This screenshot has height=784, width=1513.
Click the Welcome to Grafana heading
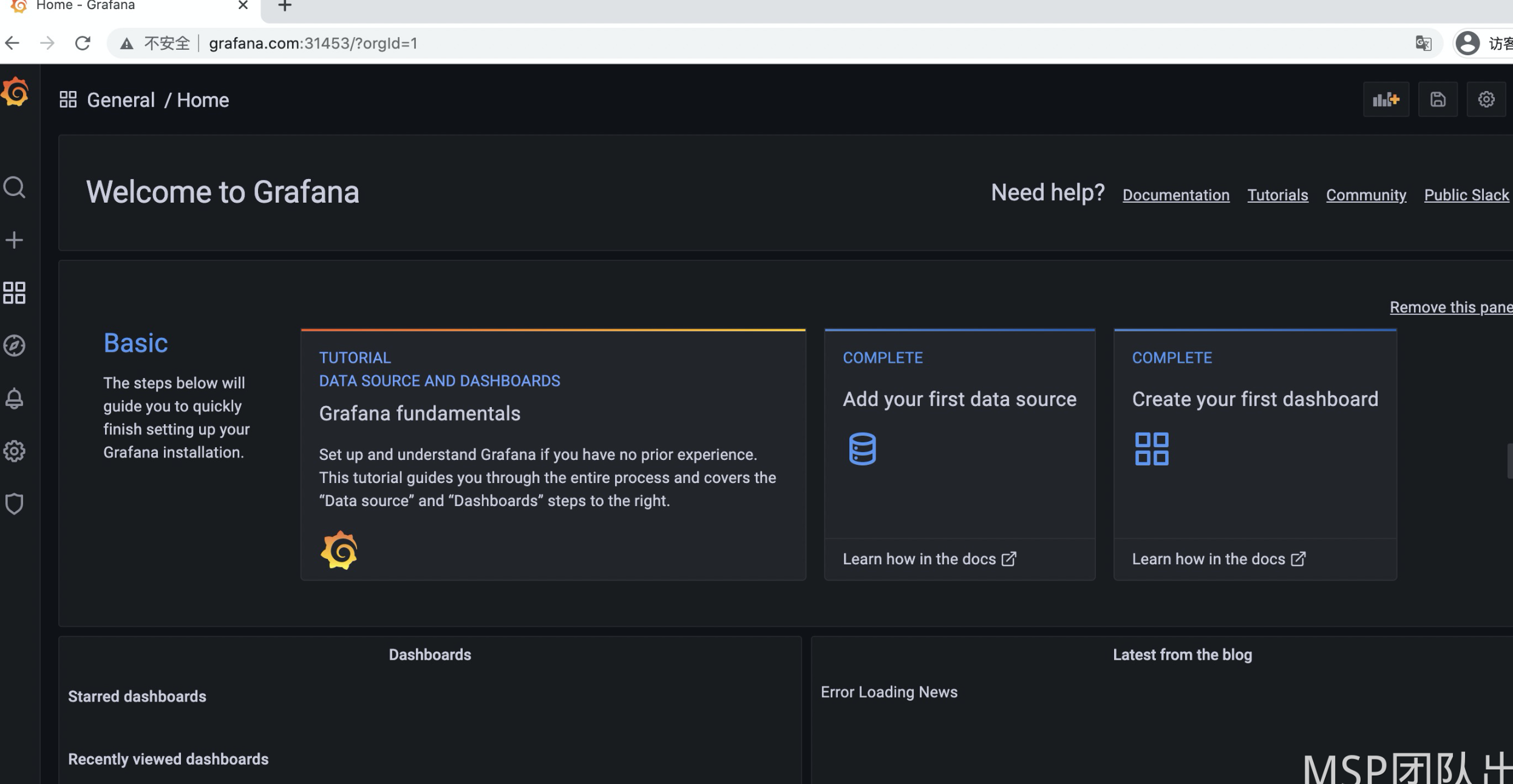click(223, 192)
